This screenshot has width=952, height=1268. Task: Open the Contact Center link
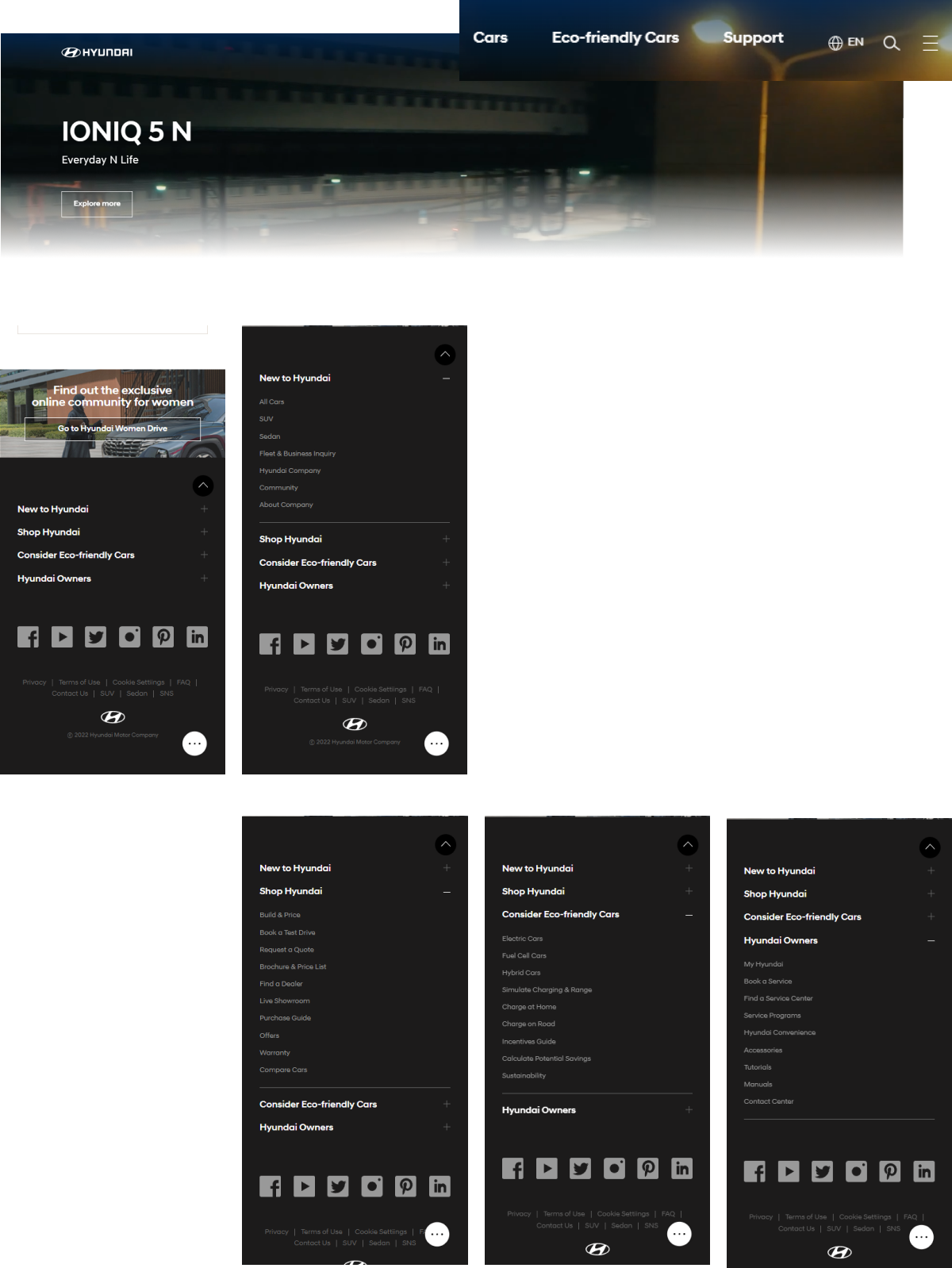click(x=769, y=1101)
